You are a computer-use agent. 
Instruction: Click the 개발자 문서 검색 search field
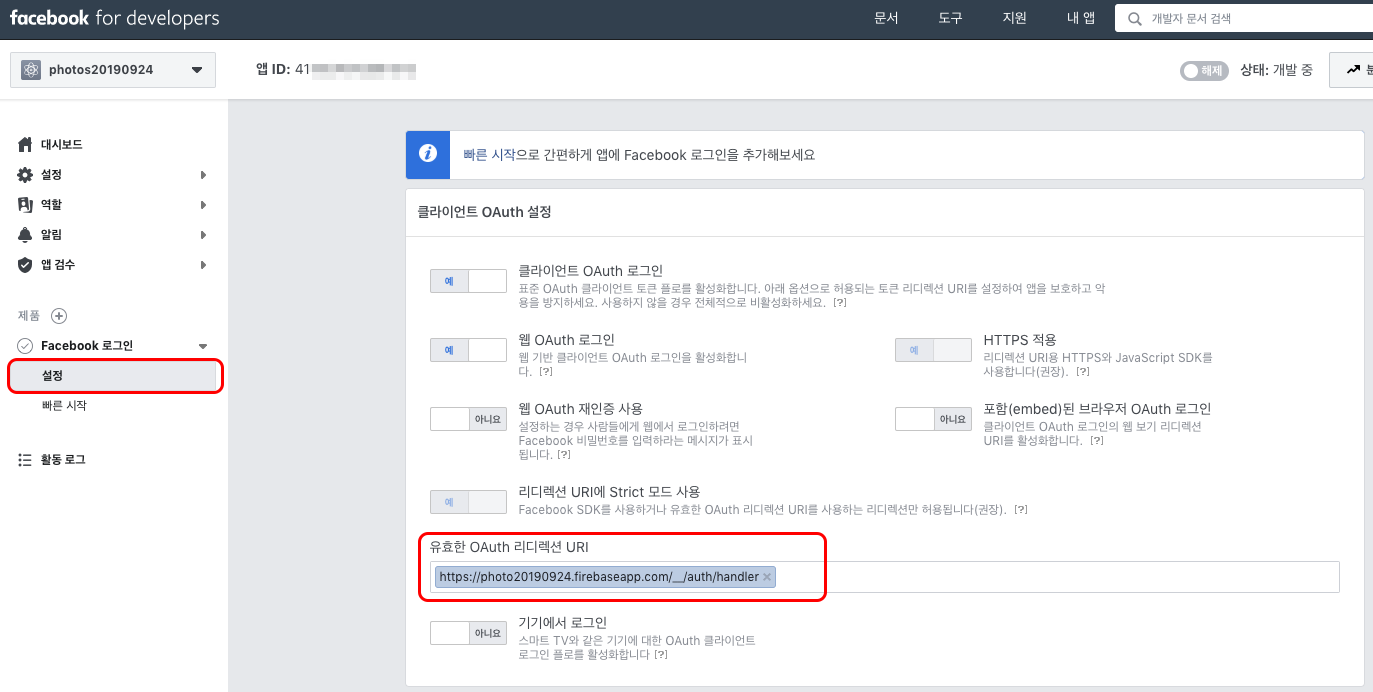point(1244,18)
